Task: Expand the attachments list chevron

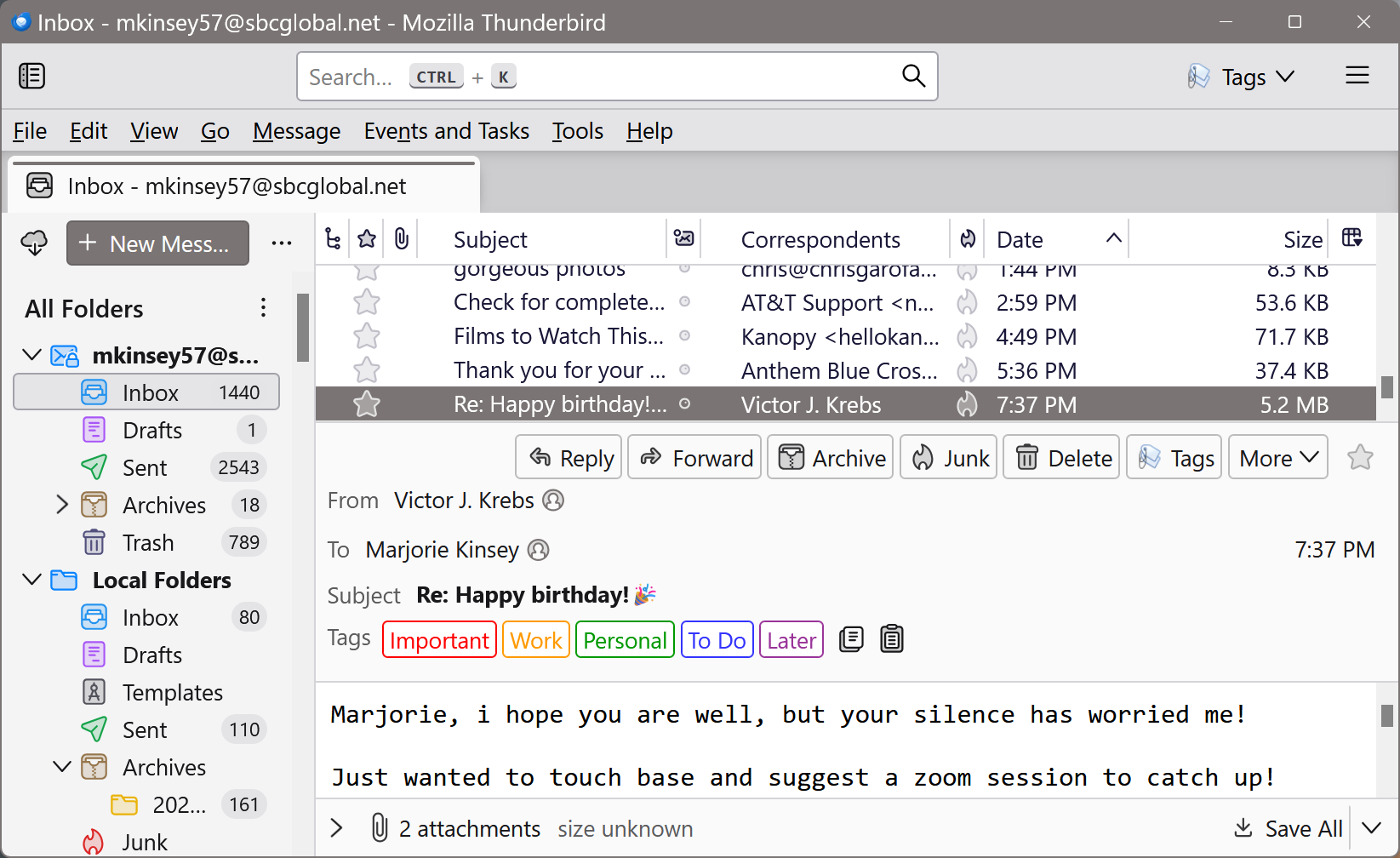Action: point(336,827)
